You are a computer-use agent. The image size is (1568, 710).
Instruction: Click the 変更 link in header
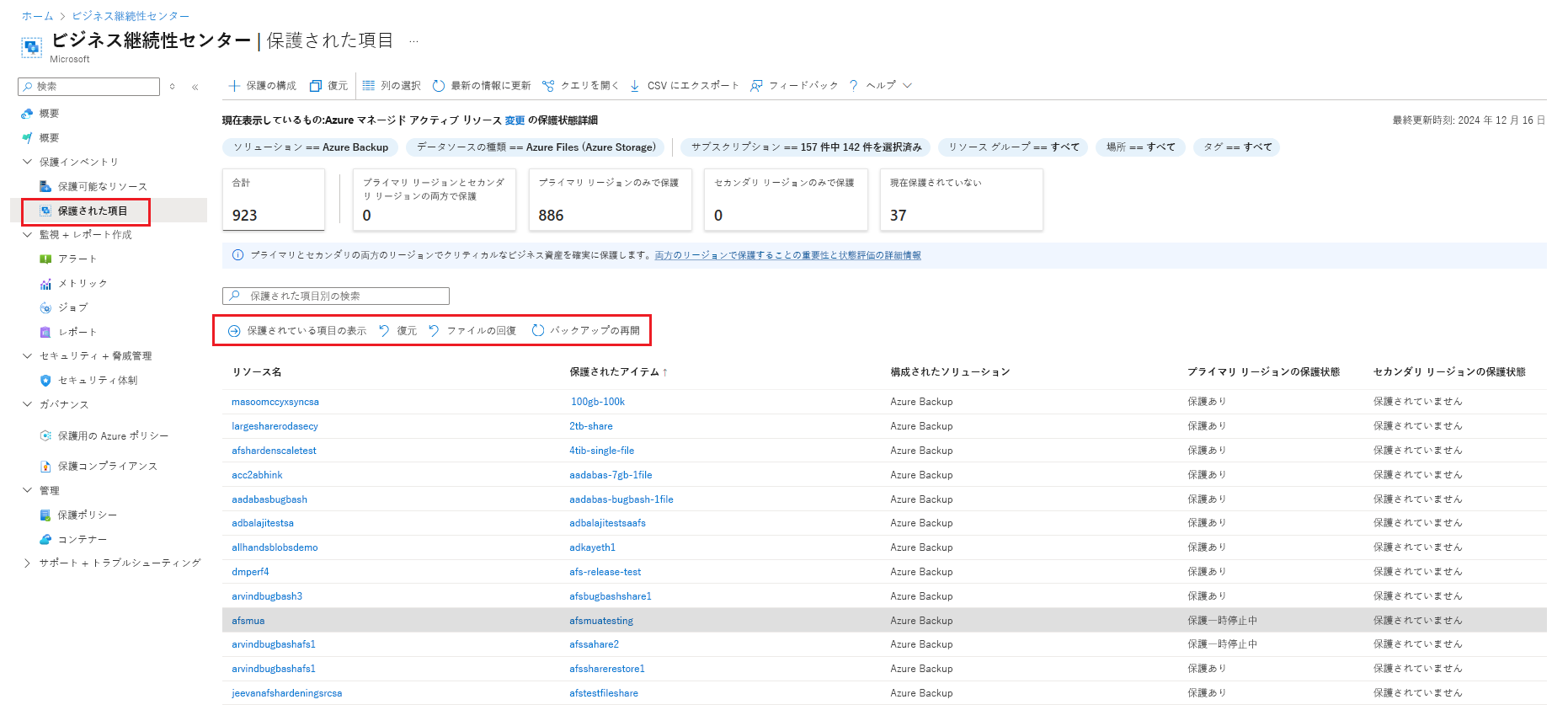pos(515,120)
